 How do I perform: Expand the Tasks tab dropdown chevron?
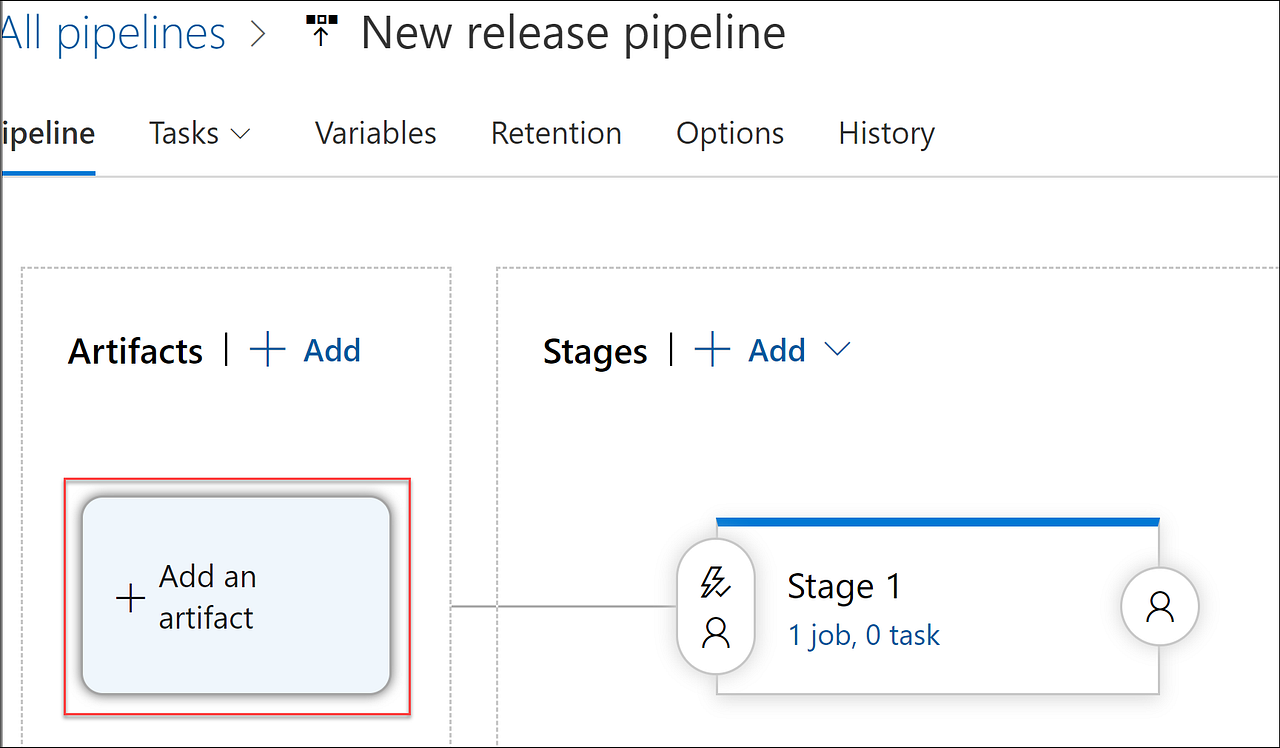[x=240, y=134]
